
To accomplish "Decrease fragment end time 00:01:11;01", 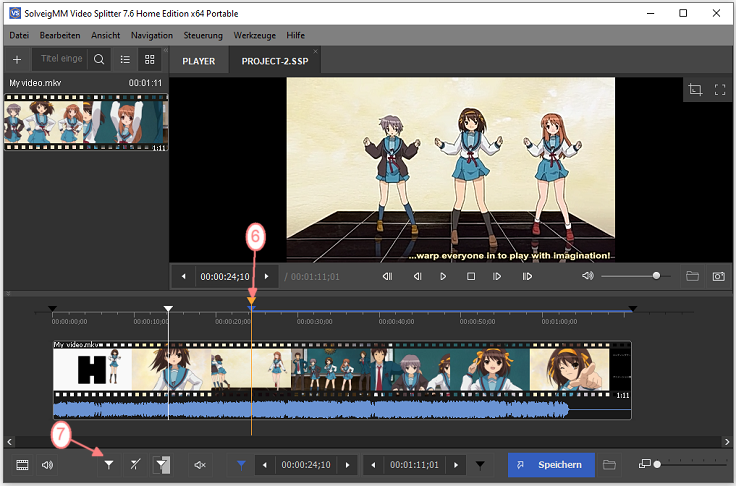I will [x=373, y=465].
